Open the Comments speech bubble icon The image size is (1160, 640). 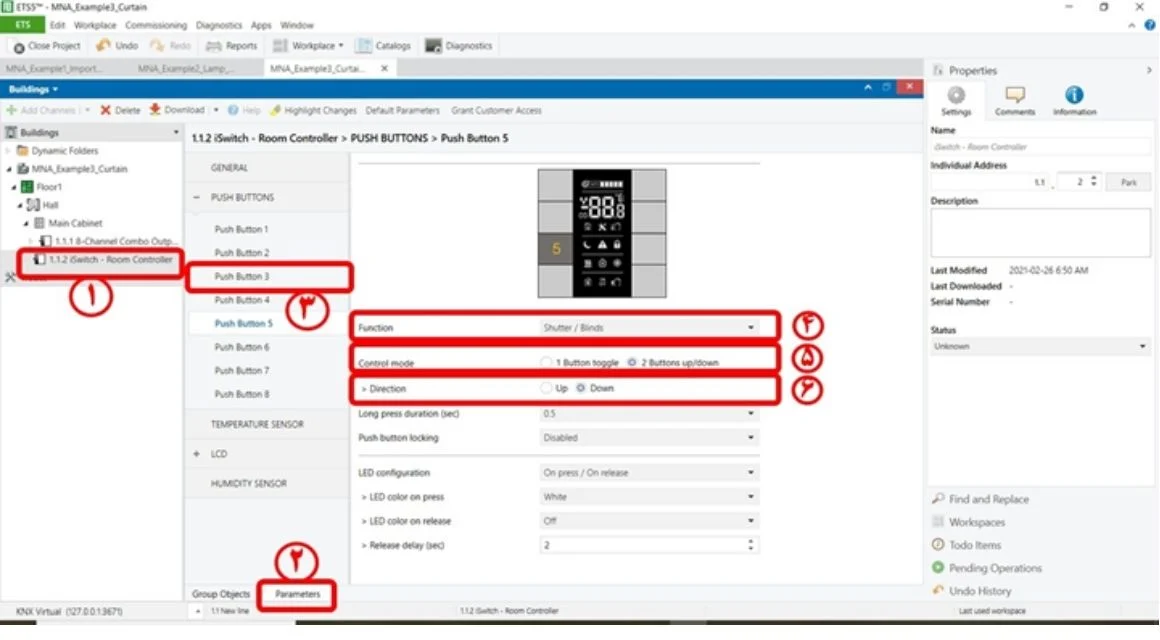point(1015,95)
